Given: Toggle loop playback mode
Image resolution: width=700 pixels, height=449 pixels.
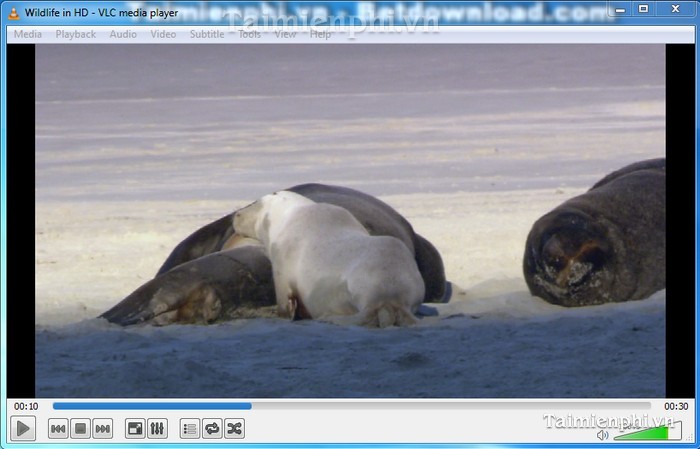Looking at the screenshot, I should [x=212, y=429].
